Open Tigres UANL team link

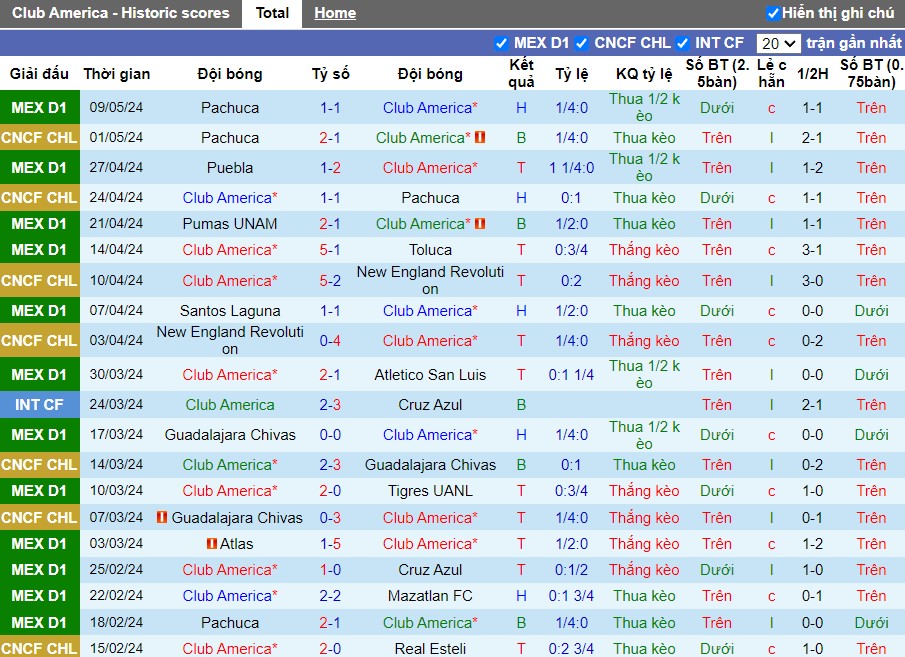[x=430, y=491]
